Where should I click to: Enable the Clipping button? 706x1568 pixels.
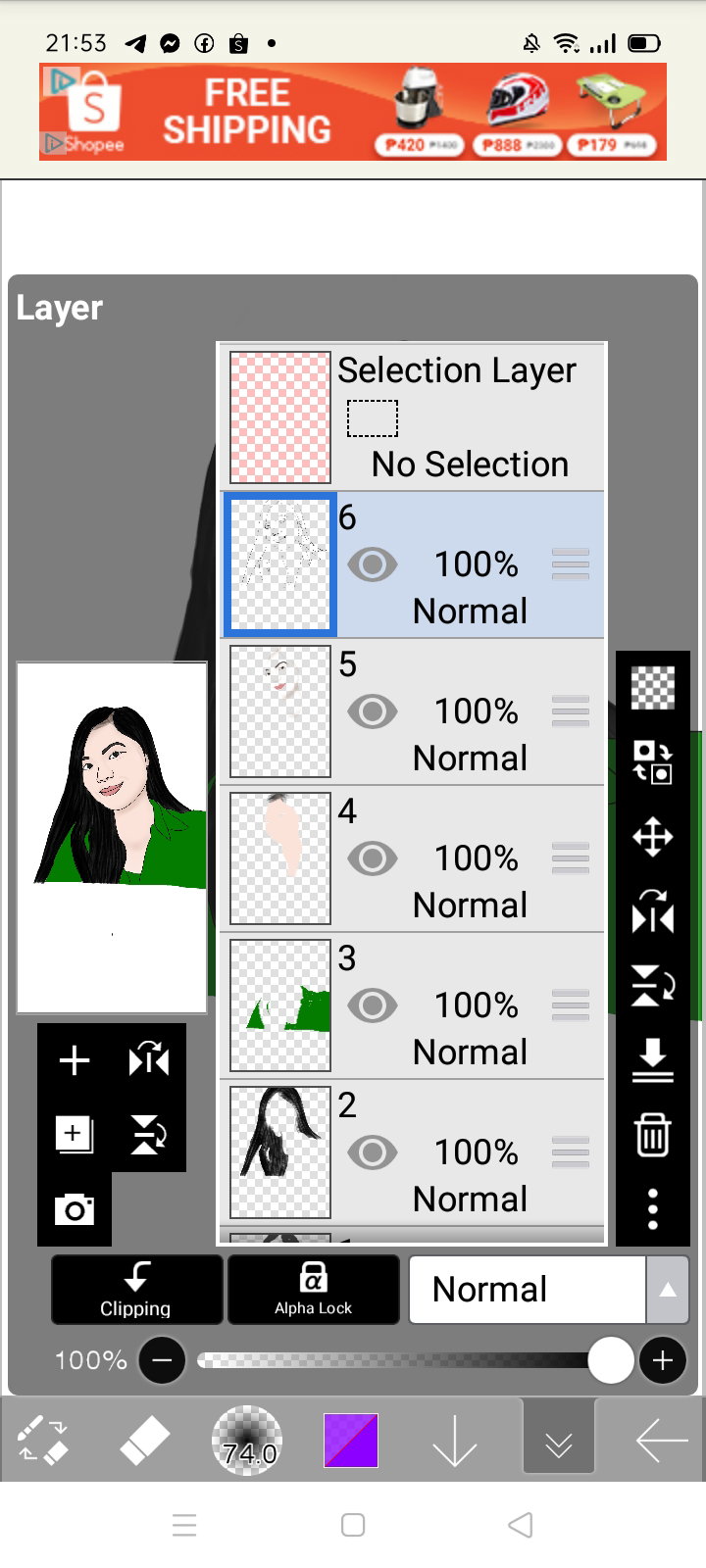pyautogui.click(x=136, y=1290)
